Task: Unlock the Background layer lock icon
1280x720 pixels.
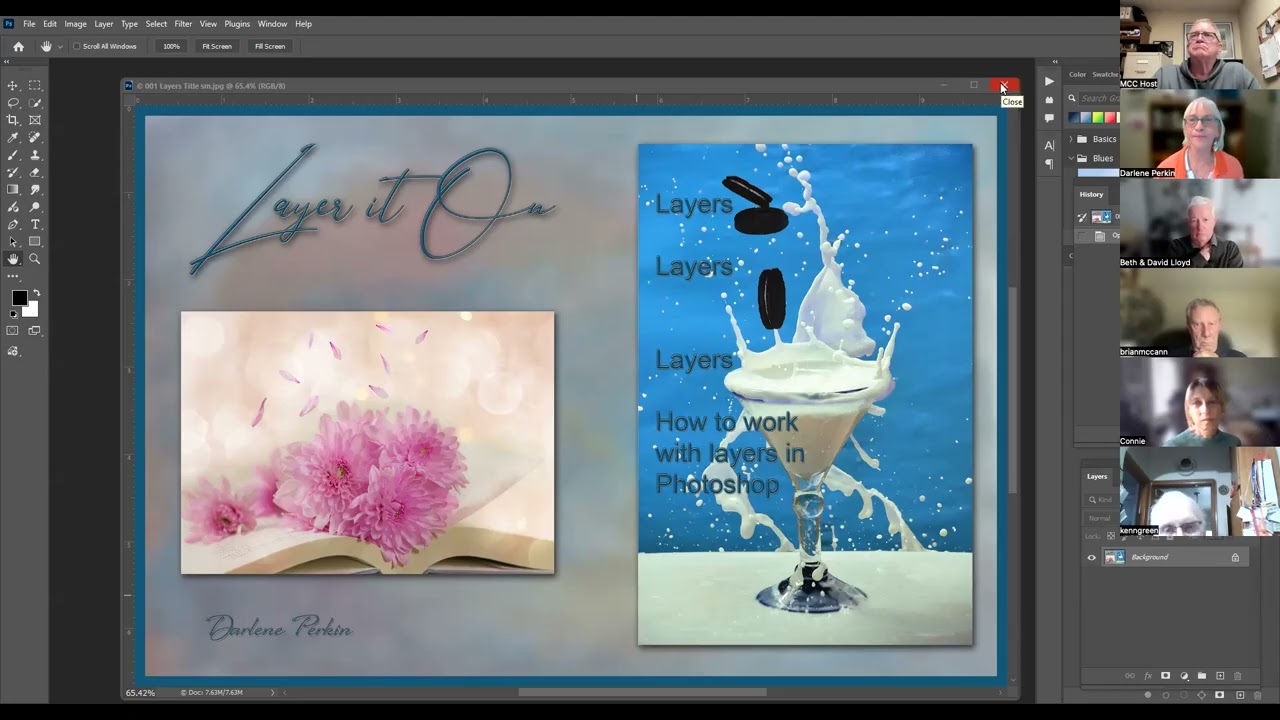Action: click(x=1235, y=558)
